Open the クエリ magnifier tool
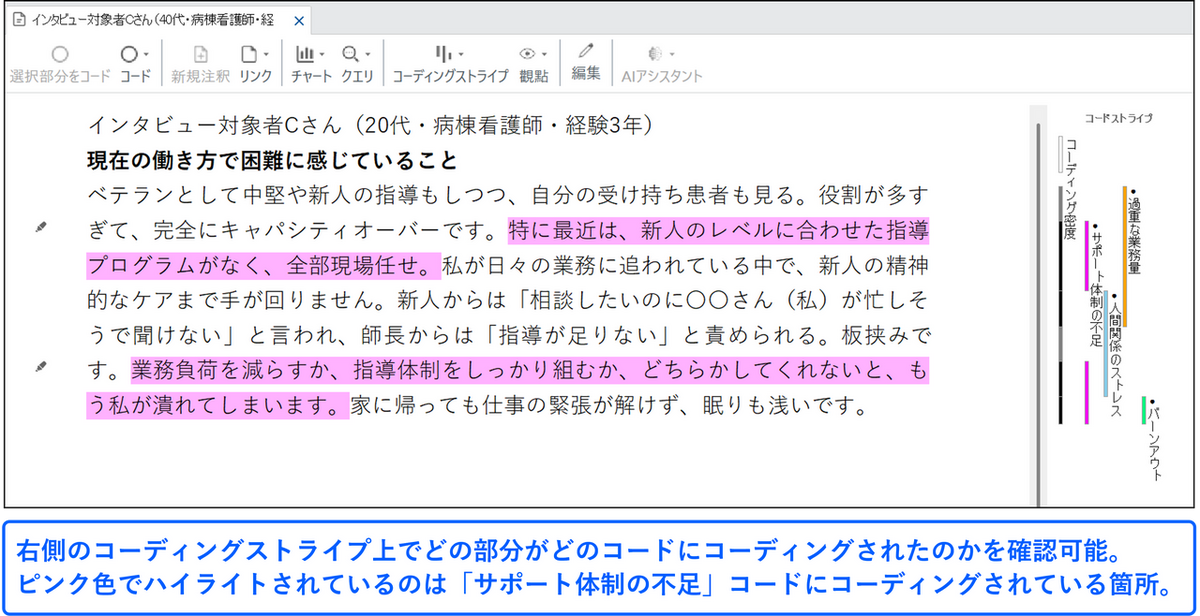 coord(351,54)
